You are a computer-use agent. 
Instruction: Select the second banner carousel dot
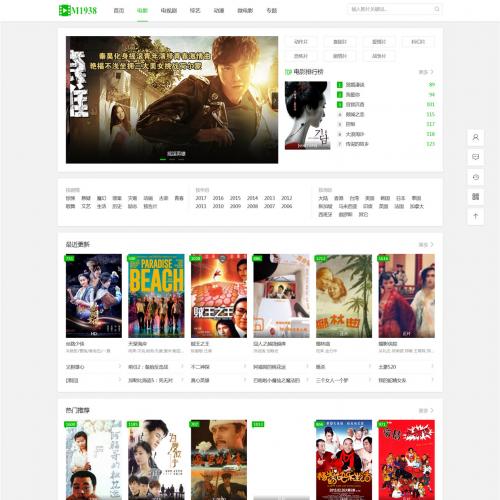[172, 160]
